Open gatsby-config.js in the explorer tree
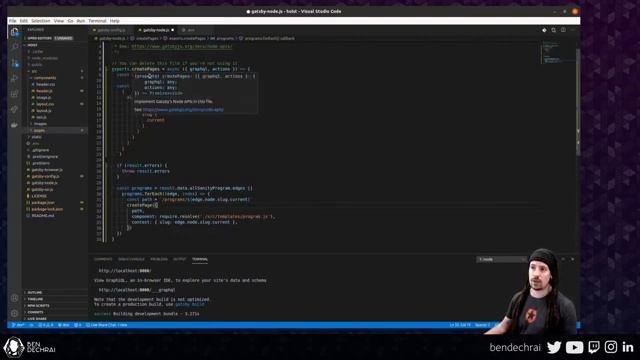 pos(45,176)
